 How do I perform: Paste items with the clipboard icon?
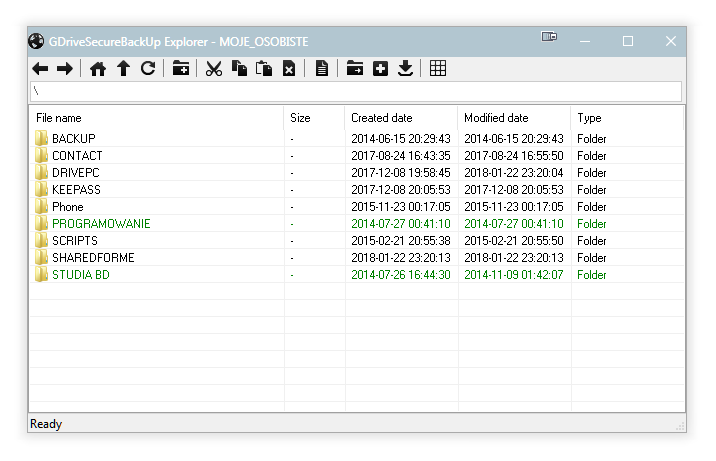(264, 68)
